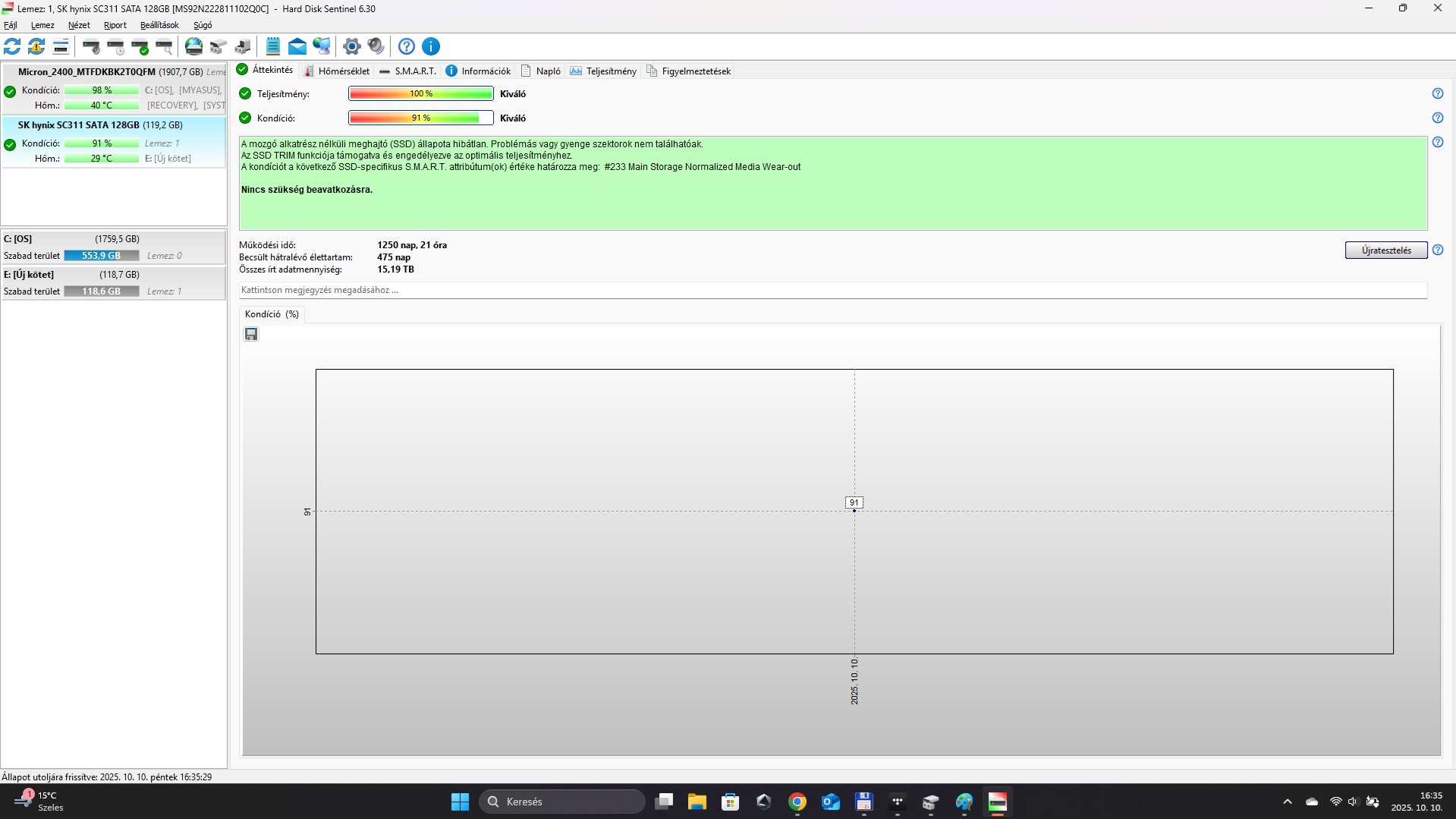The width and height of the screenshot is (1456, 819).
Task: Click the refresh icon with warning triangle
Action: (36, 46)
